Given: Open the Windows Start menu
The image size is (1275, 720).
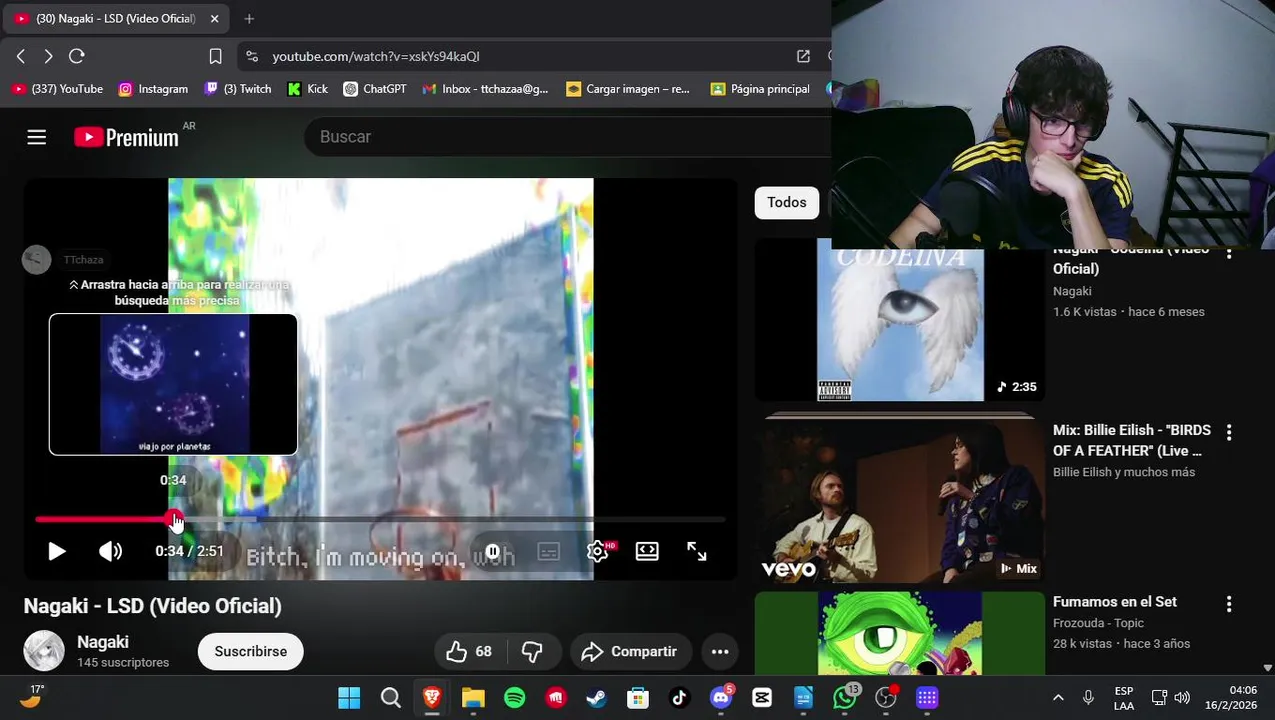Looking at the screenshot, I should coord(349,698).
